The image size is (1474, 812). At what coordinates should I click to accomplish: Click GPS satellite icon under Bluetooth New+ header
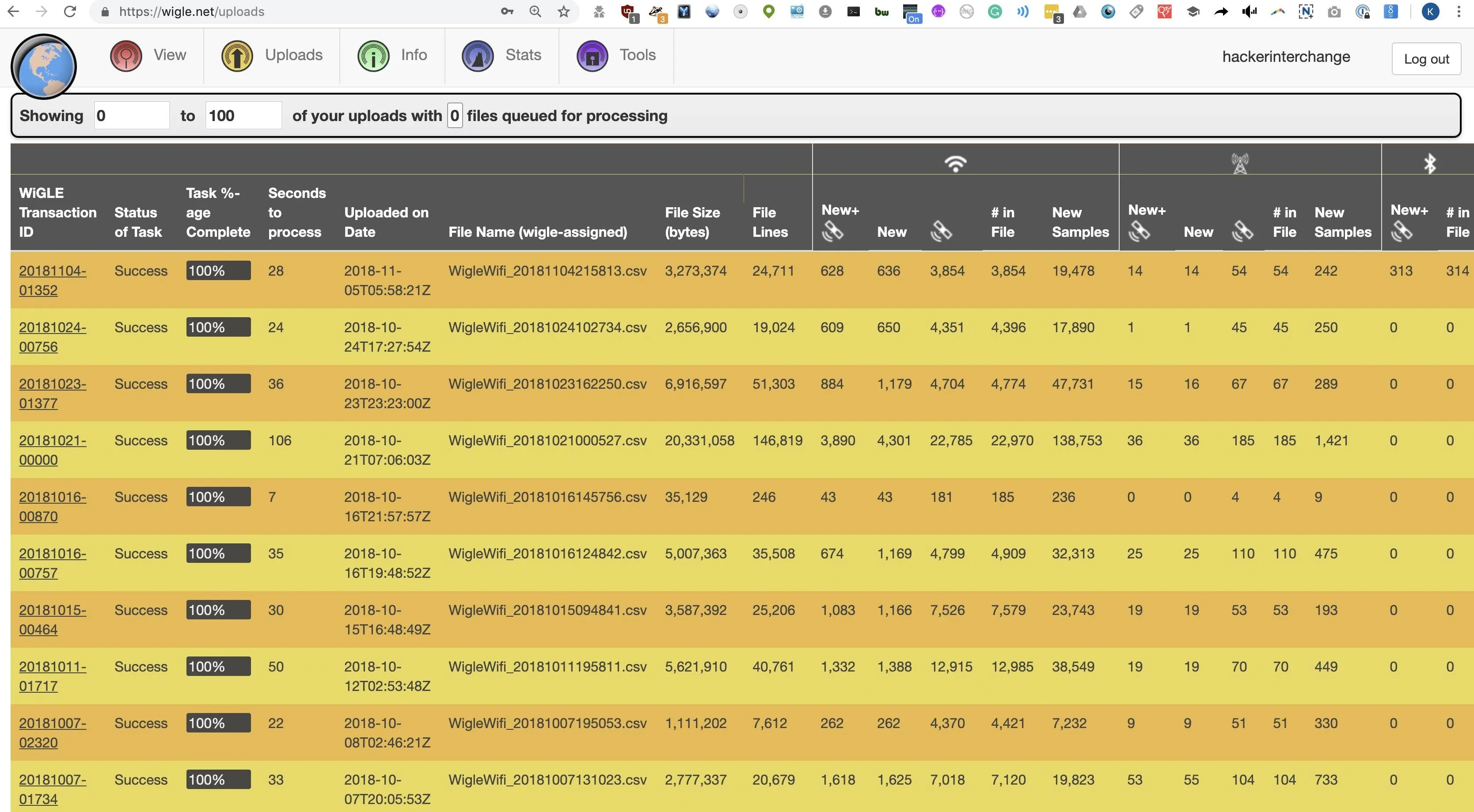1402,231
